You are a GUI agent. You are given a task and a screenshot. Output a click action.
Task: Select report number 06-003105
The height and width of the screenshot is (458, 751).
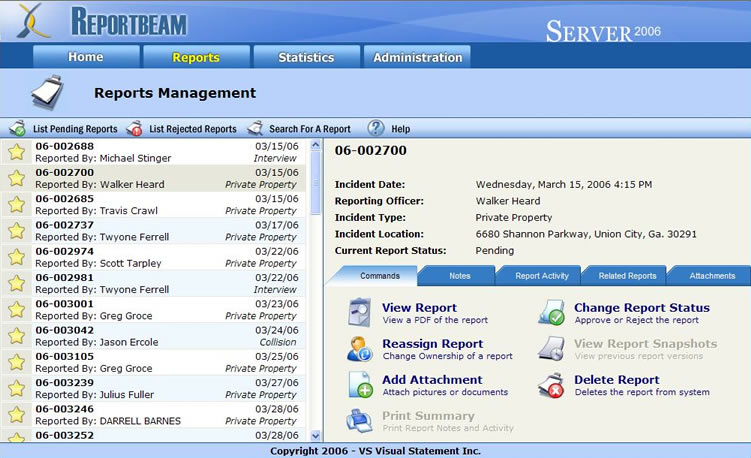coord(65,356)
